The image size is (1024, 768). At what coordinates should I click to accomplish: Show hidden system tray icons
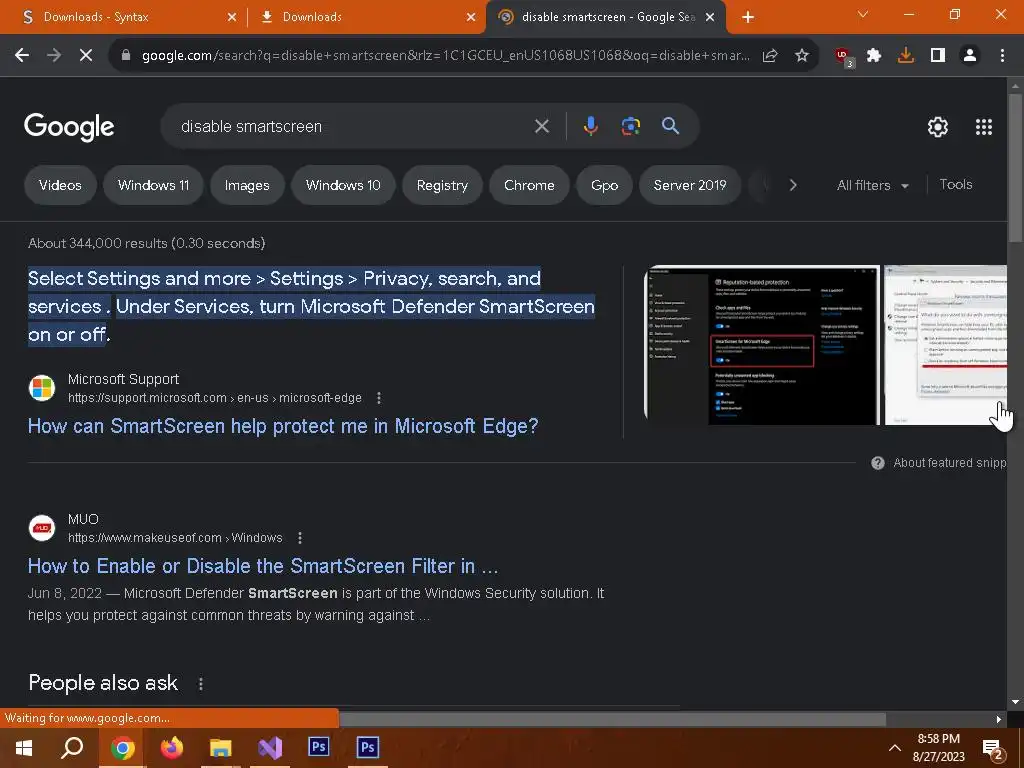tap(895, 748)
